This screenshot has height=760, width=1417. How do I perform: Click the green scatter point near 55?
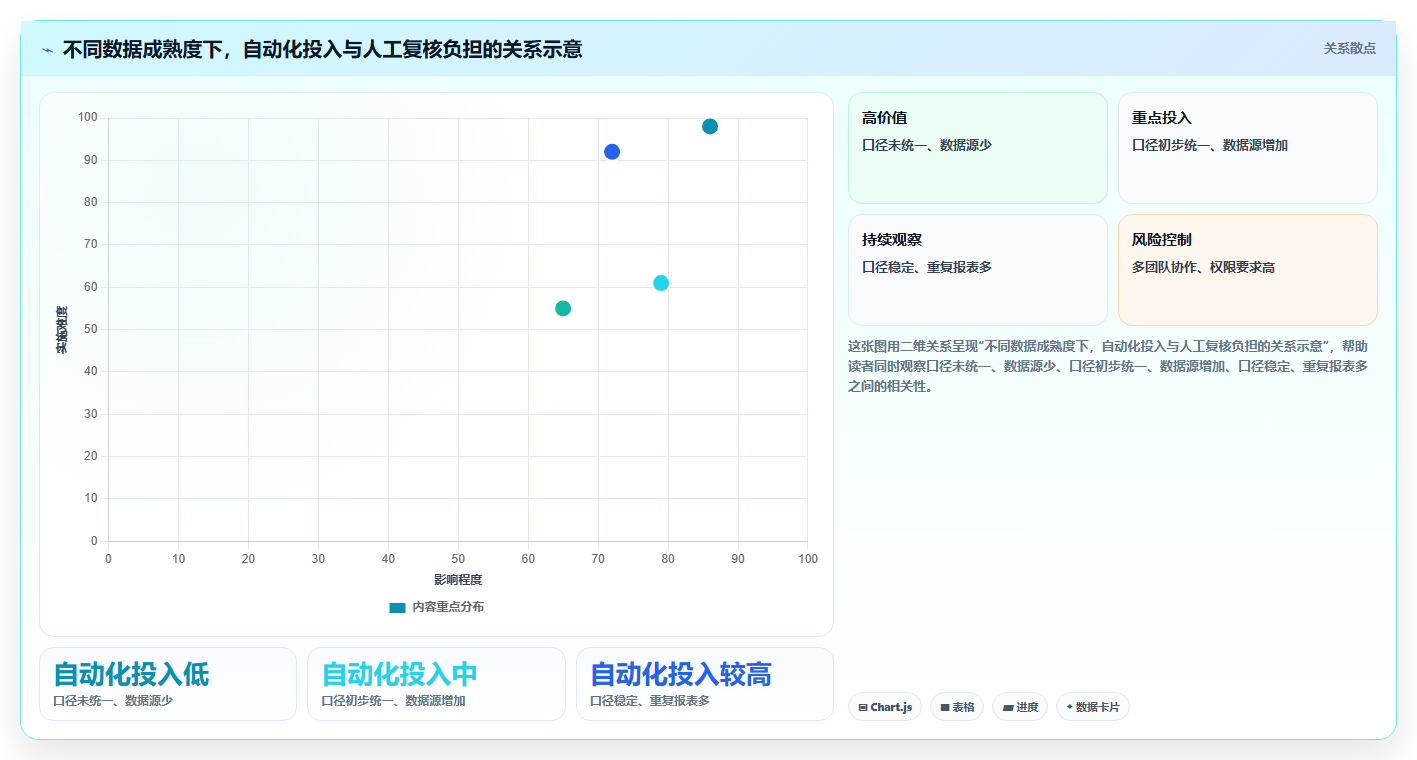tap(563, 308)
